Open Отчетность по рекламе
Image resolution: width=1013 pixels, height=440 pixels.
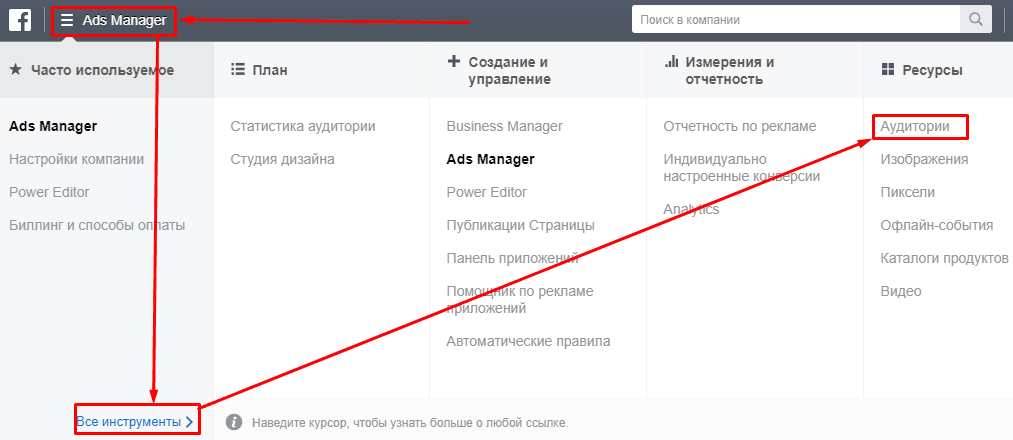pyautogui.click(x=740, y=126)
